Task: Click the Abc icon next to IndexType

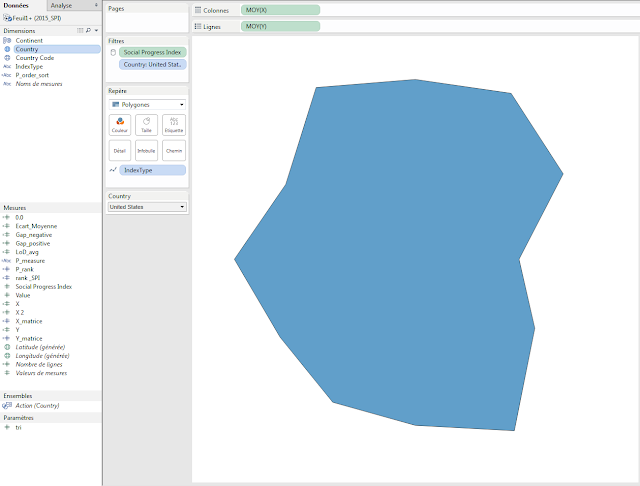Action: point(7,67)
